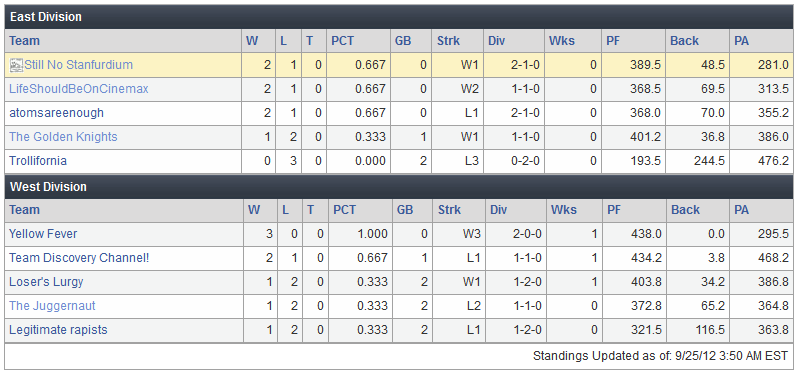Sort East Division by PF column header
The height and width of the screenshot is (374, 798).
coord(613,41)
